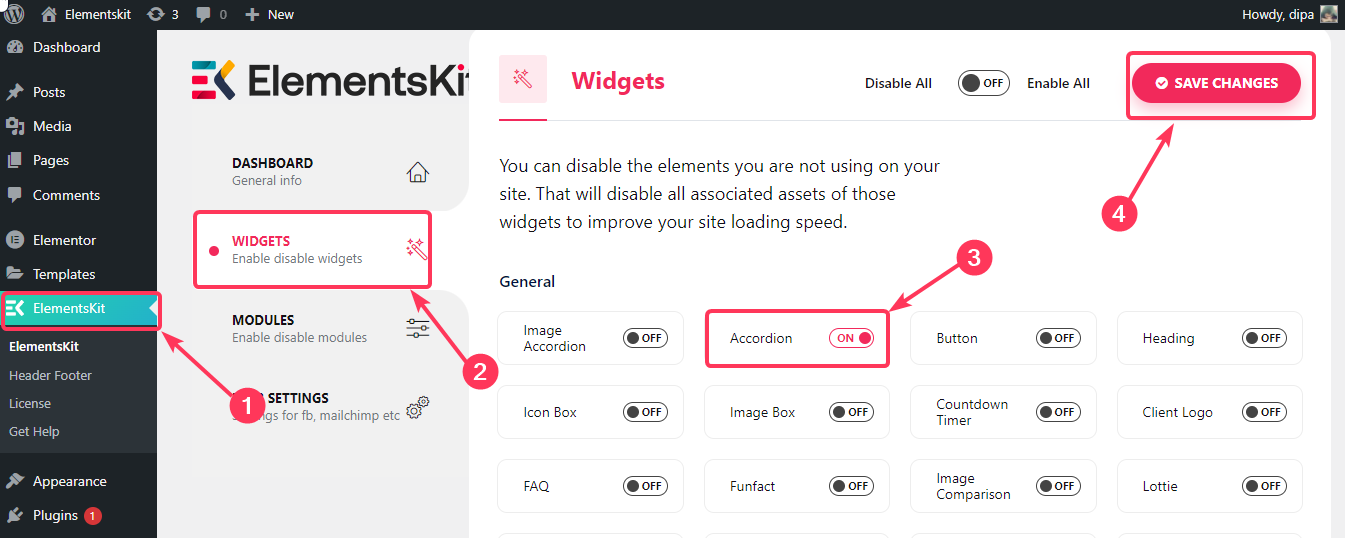Viewport: 1345px width, 538px height.
Task: Expand the Appearance admin menu
Action: point(69,481)
